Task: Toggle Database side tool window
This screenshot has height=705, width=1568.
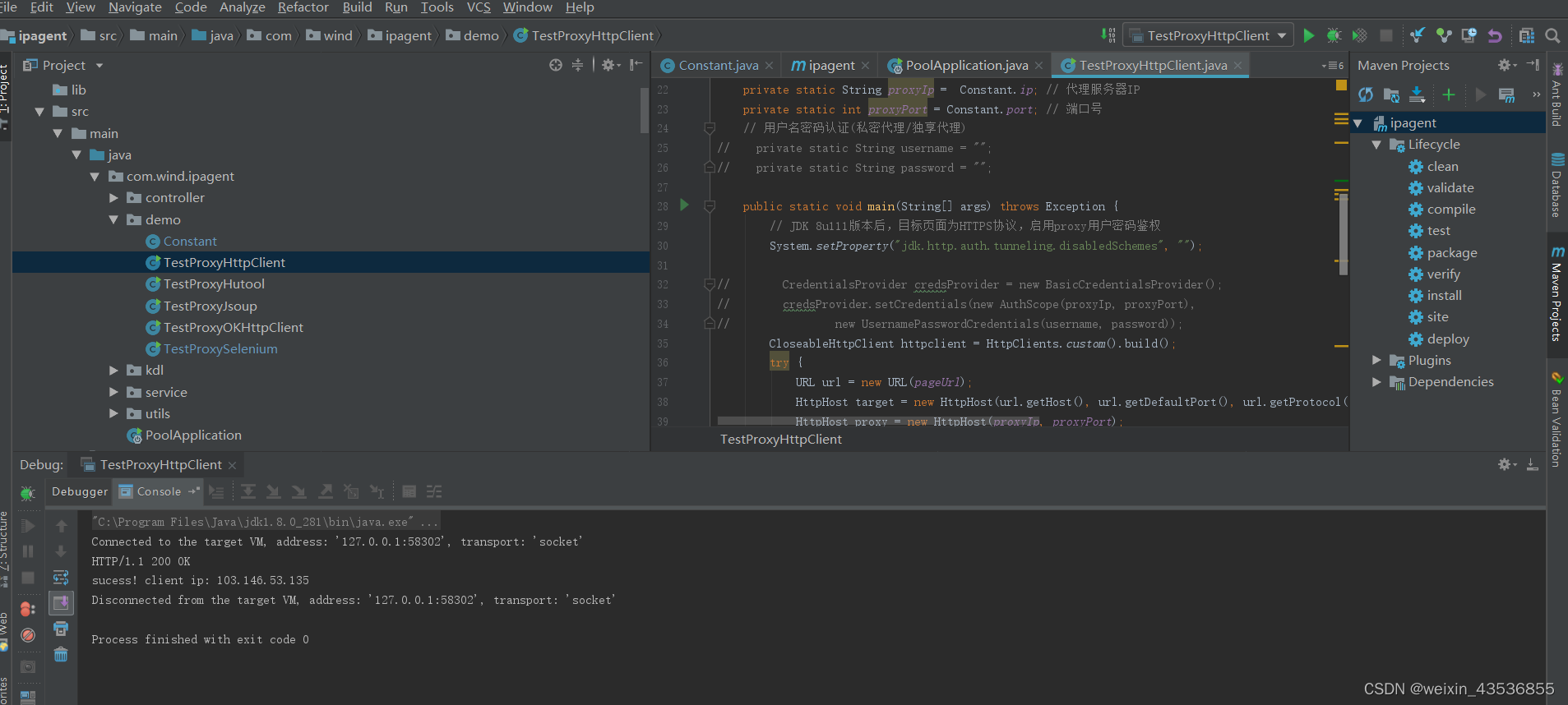Action: (x=1556, y=185)
